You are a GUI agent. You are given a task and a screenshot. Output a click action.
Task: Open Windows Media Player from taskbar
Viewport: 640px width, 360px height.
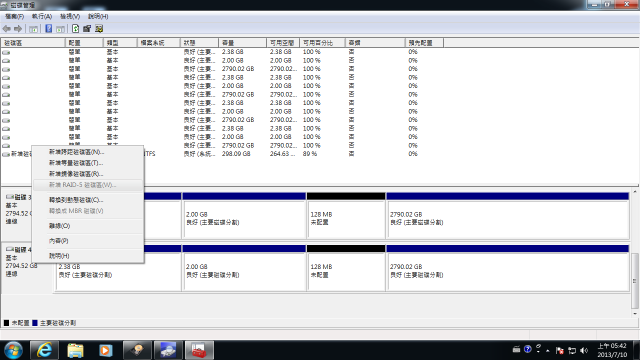coord(106,350)
